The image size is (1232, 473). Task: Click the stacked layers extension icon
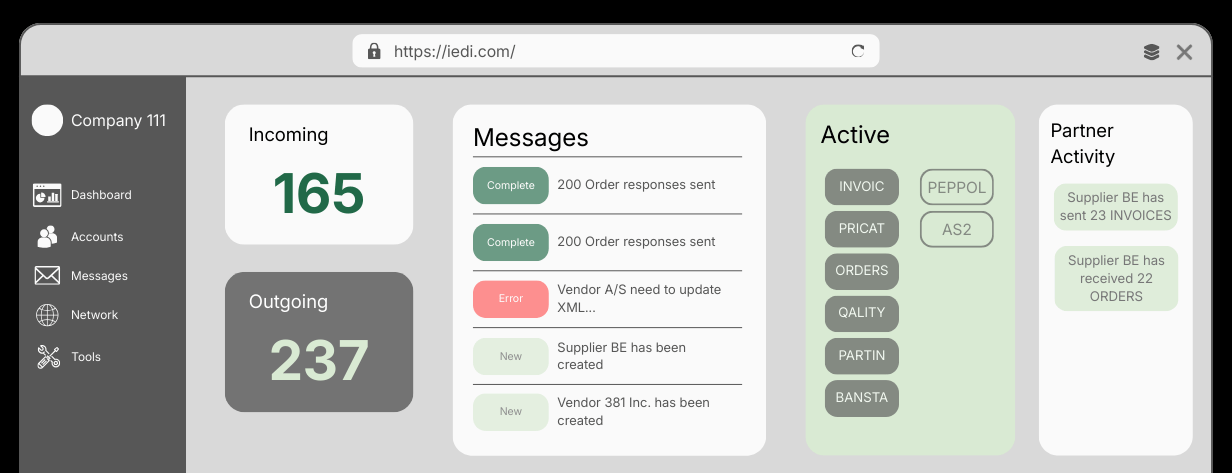coord(1151,52)
